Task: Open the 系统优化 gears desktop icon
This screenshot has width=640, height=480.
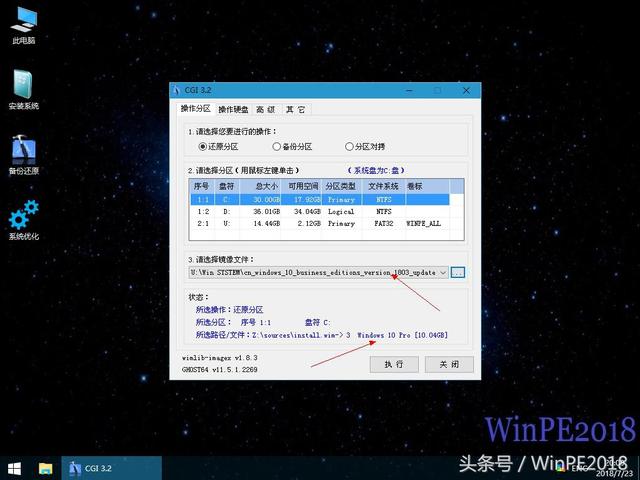Action: 24,220
